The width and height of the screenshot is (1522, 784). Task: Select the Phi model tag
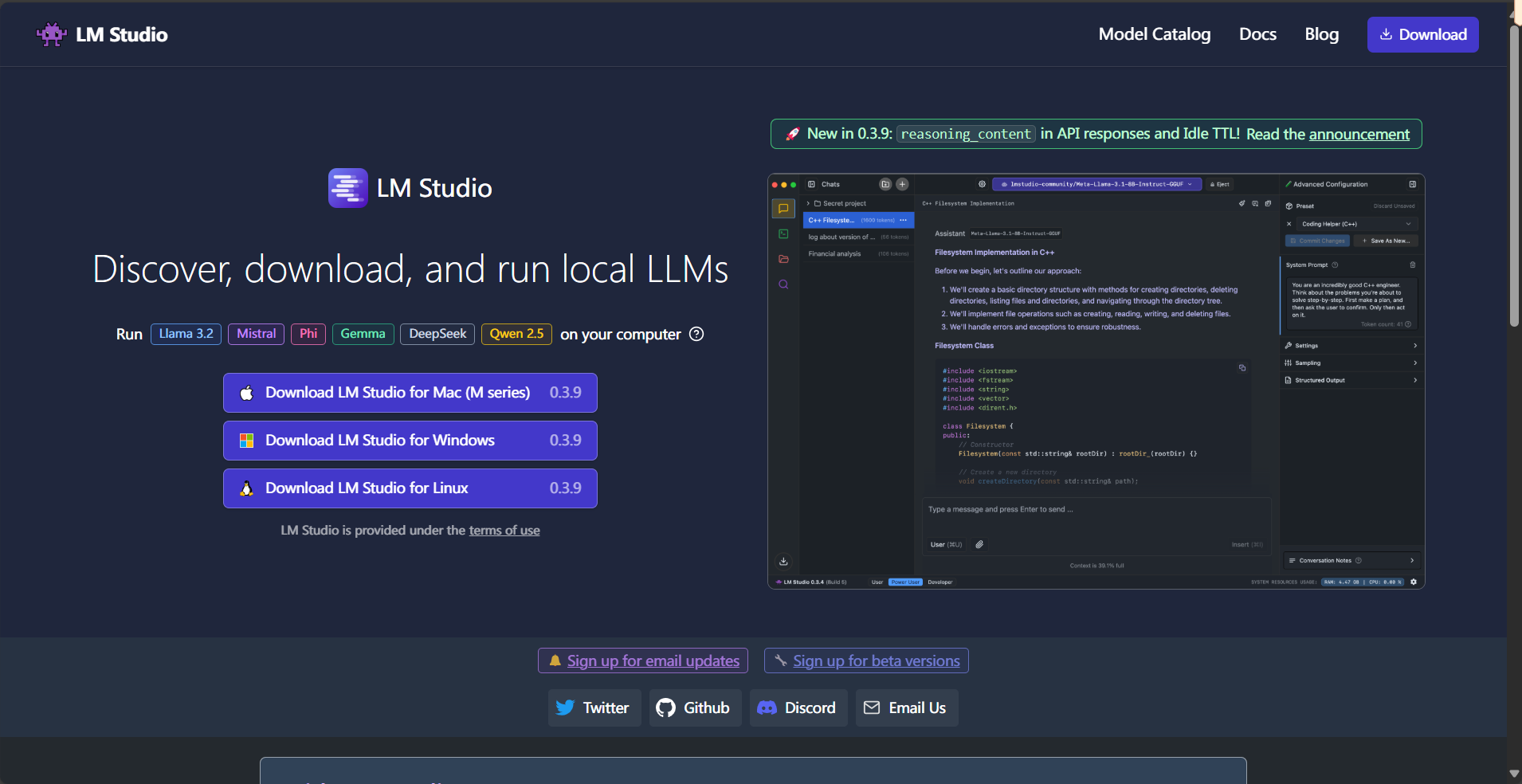pyautogui.click(x=308, y=334)
